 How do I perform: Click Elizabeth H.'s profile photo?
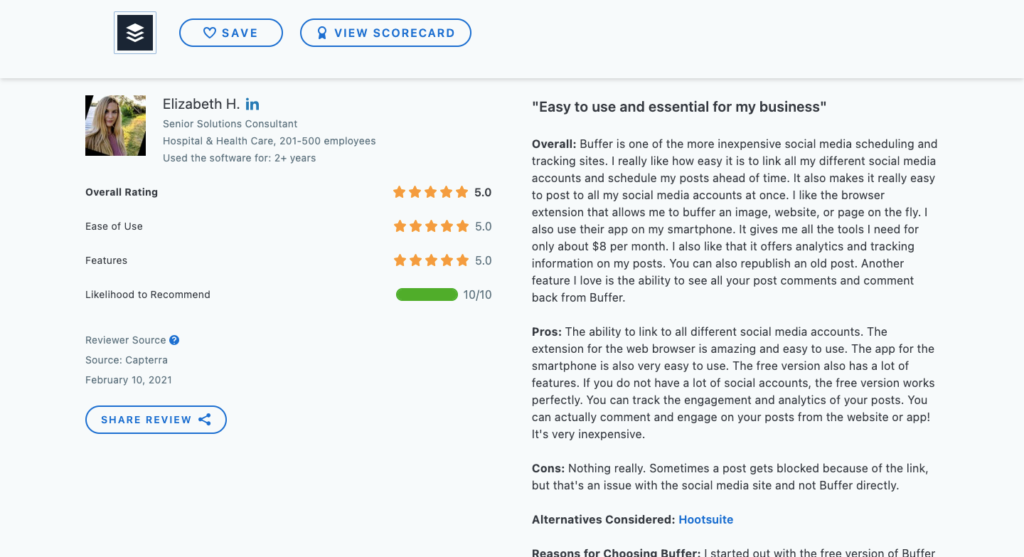coord(116,125)
